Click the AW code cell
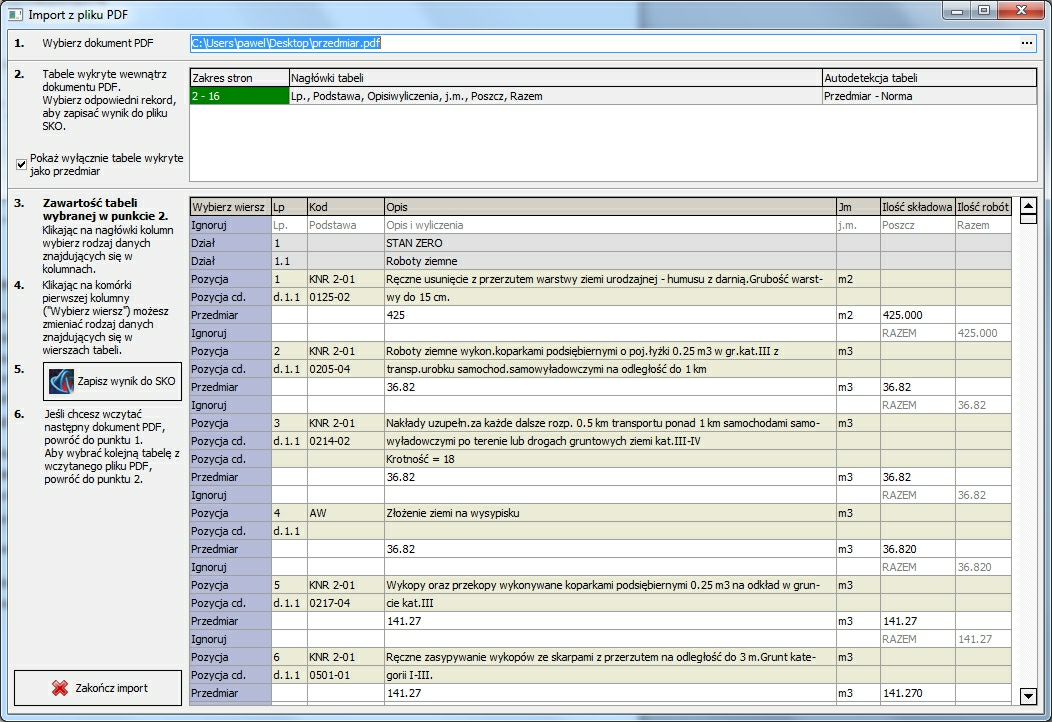The image size is (1052, 722). point(346,513)
